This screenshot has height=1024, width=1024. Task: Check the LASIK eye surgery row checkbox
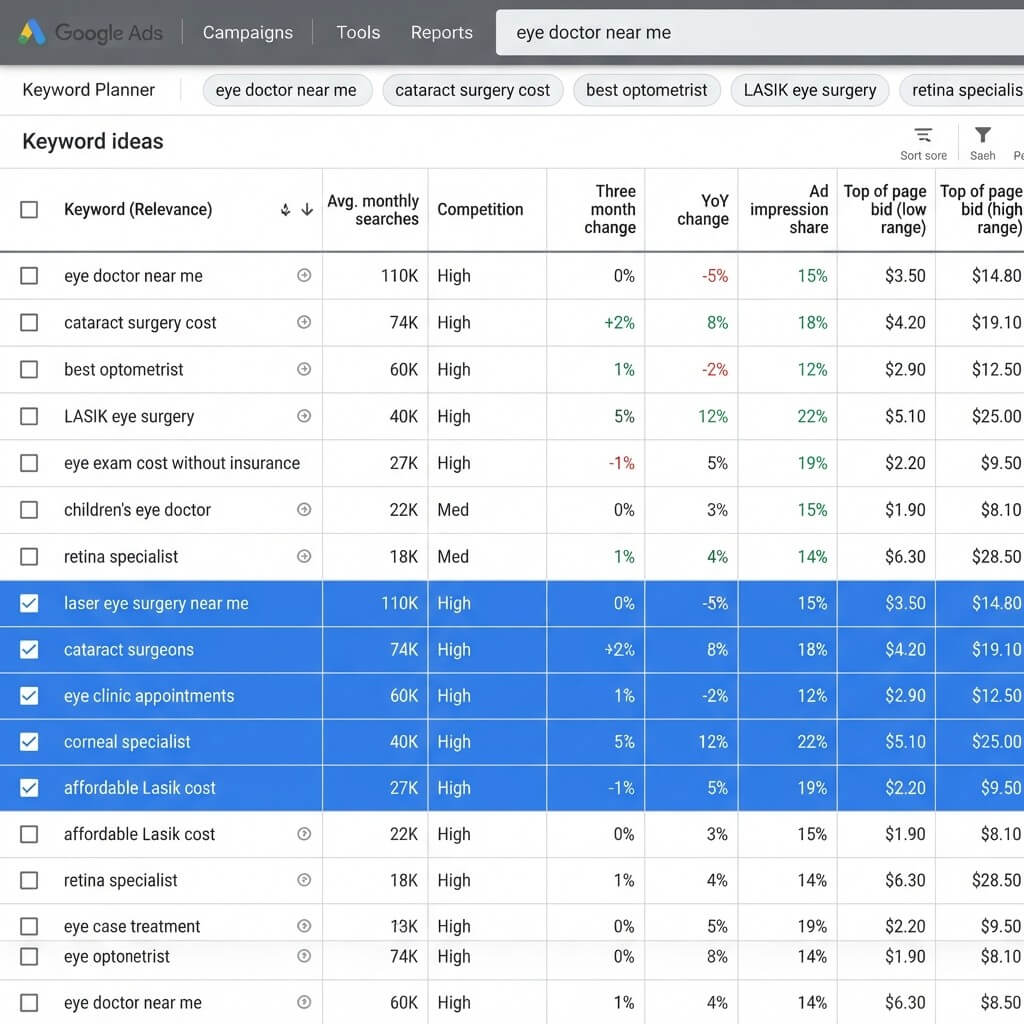pyautogui.click(x=29, y=416)
